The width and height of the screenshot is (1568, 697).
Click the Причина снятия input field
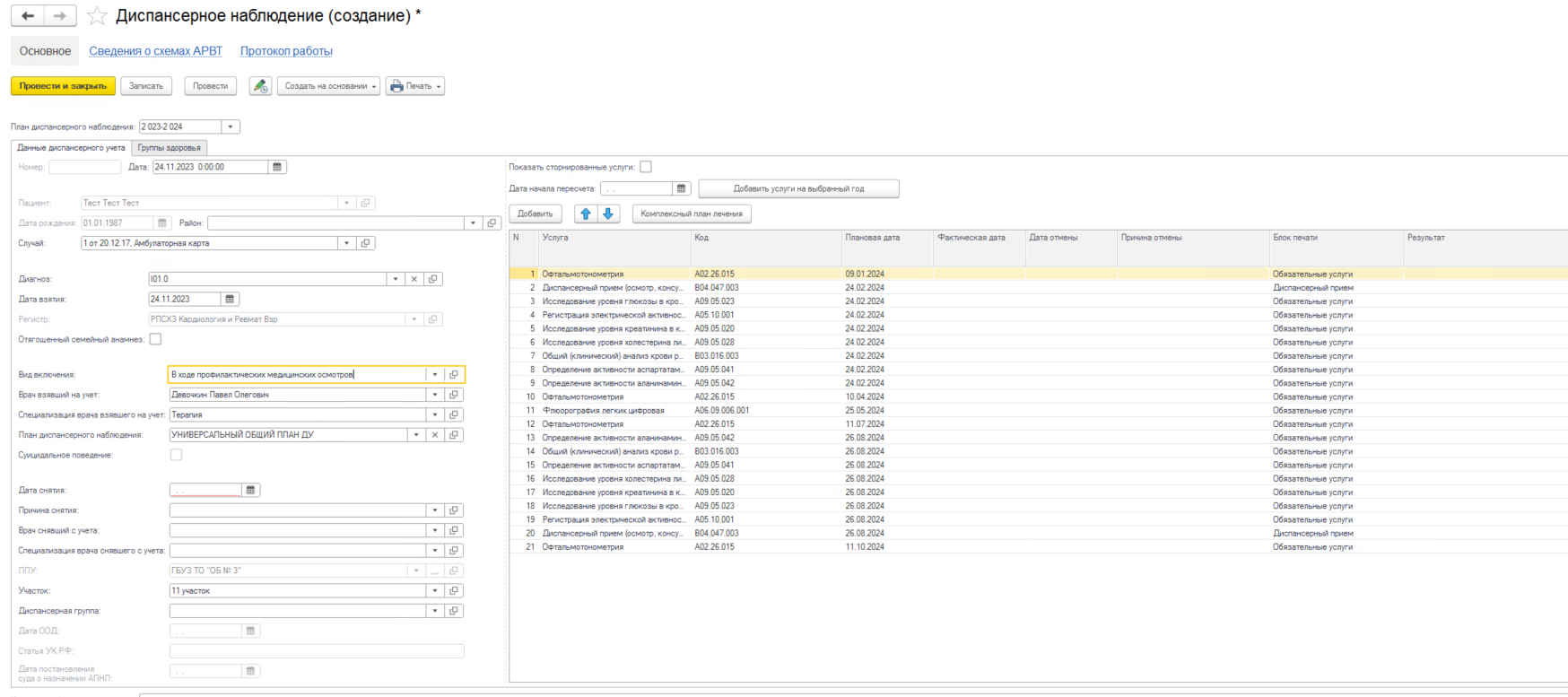pos(298,510)
